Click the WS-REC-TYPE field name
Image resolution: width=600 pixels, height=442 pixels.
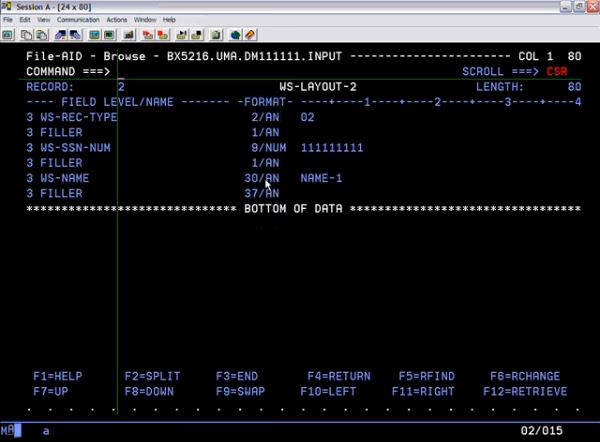pyautogui.click(x=78, y=117)
